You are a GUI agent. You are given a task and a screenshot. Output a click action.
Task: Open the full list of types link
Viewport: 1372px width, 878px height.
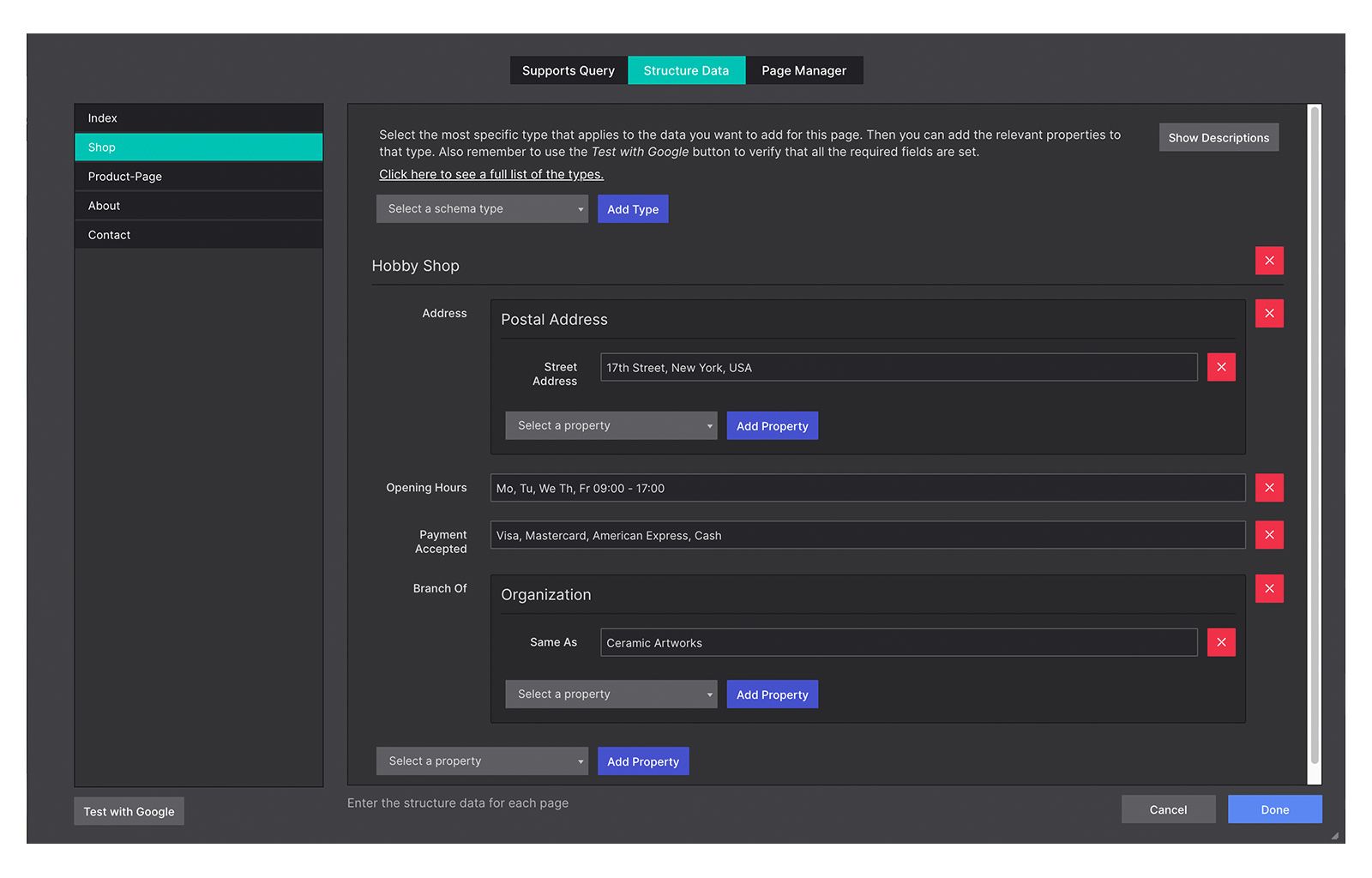coord(491,174)
